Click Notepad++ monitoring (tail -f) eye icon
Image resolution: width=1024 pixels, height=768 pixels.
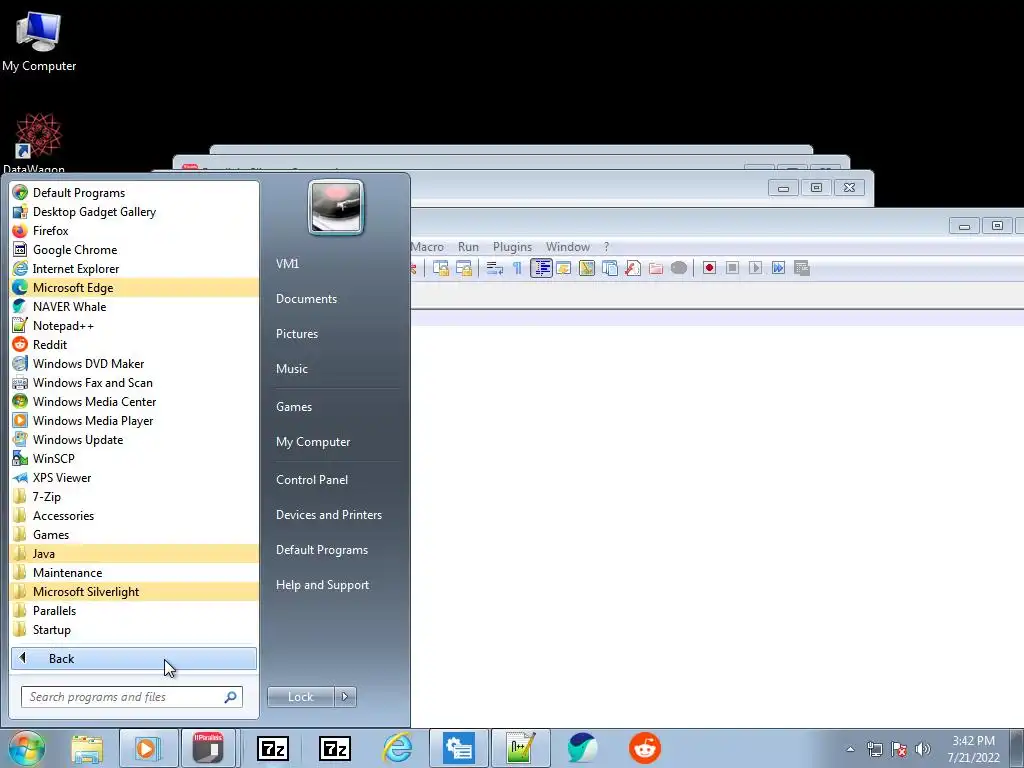pyautogui.click(x=679, y=268)
